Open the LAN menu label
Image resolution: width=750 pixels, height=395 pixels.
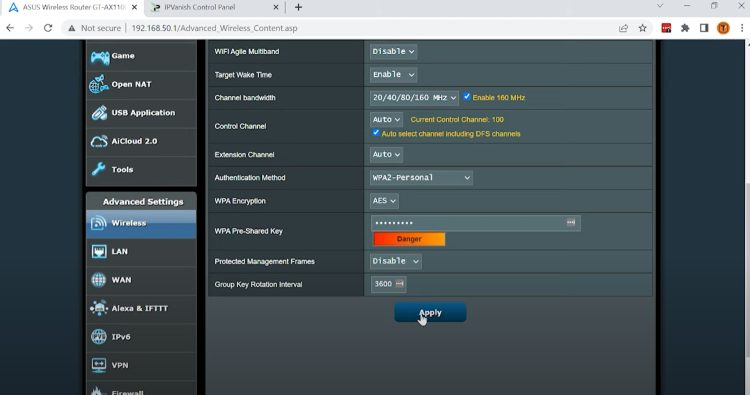click(x=120, y=252)
